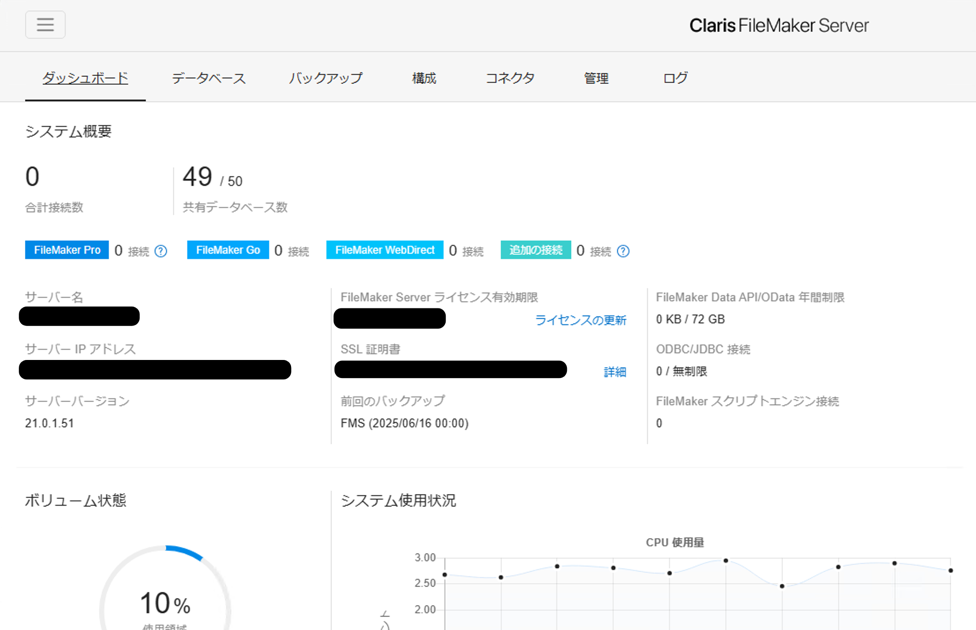This screenshot has height=630, width=976.
Task: Switch to the 管理 tab
Action: pos(596,78)
